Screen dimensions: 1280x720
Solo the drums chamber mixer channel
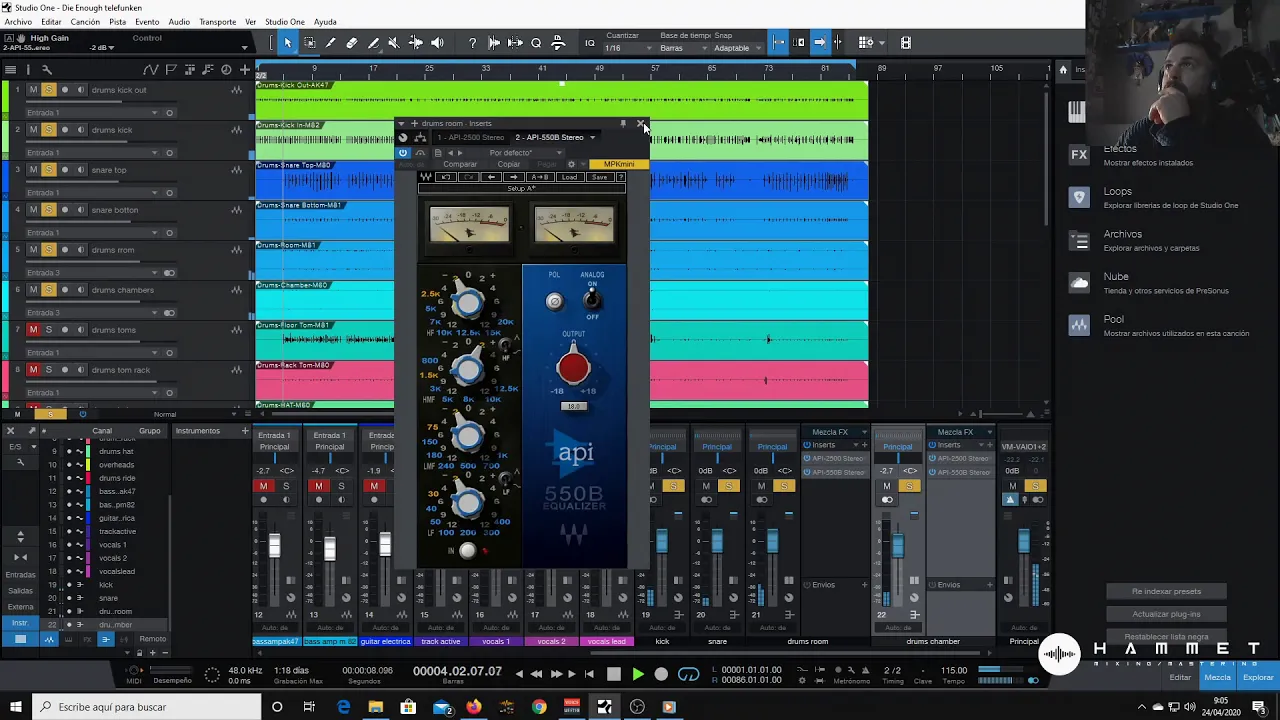coord(909,486)
